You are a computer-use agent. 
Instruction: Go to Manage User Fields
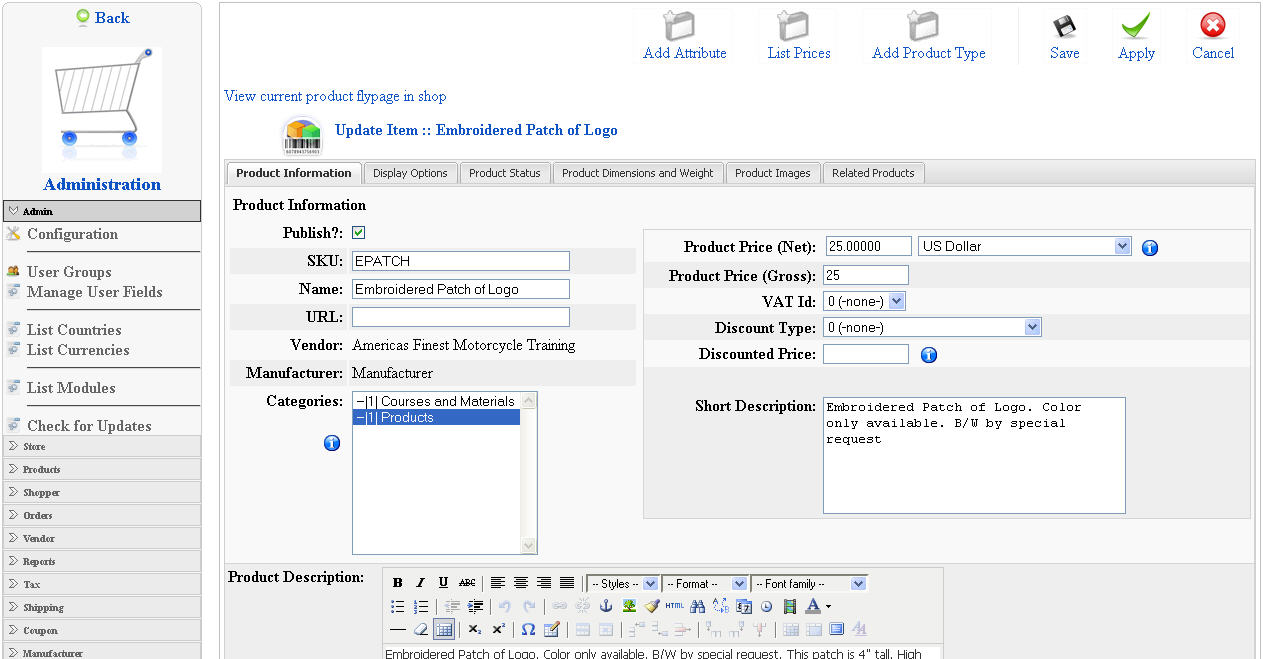coord(94,292)
